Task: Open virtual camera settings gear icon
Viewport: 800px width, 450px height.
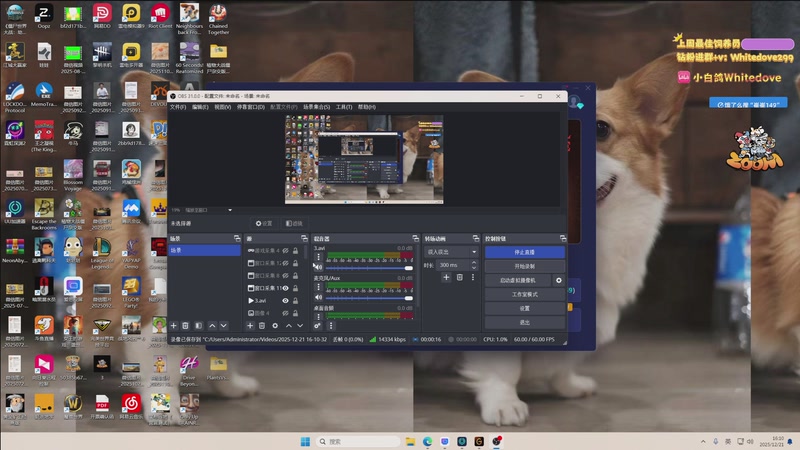Action: [x=559, y=280]
